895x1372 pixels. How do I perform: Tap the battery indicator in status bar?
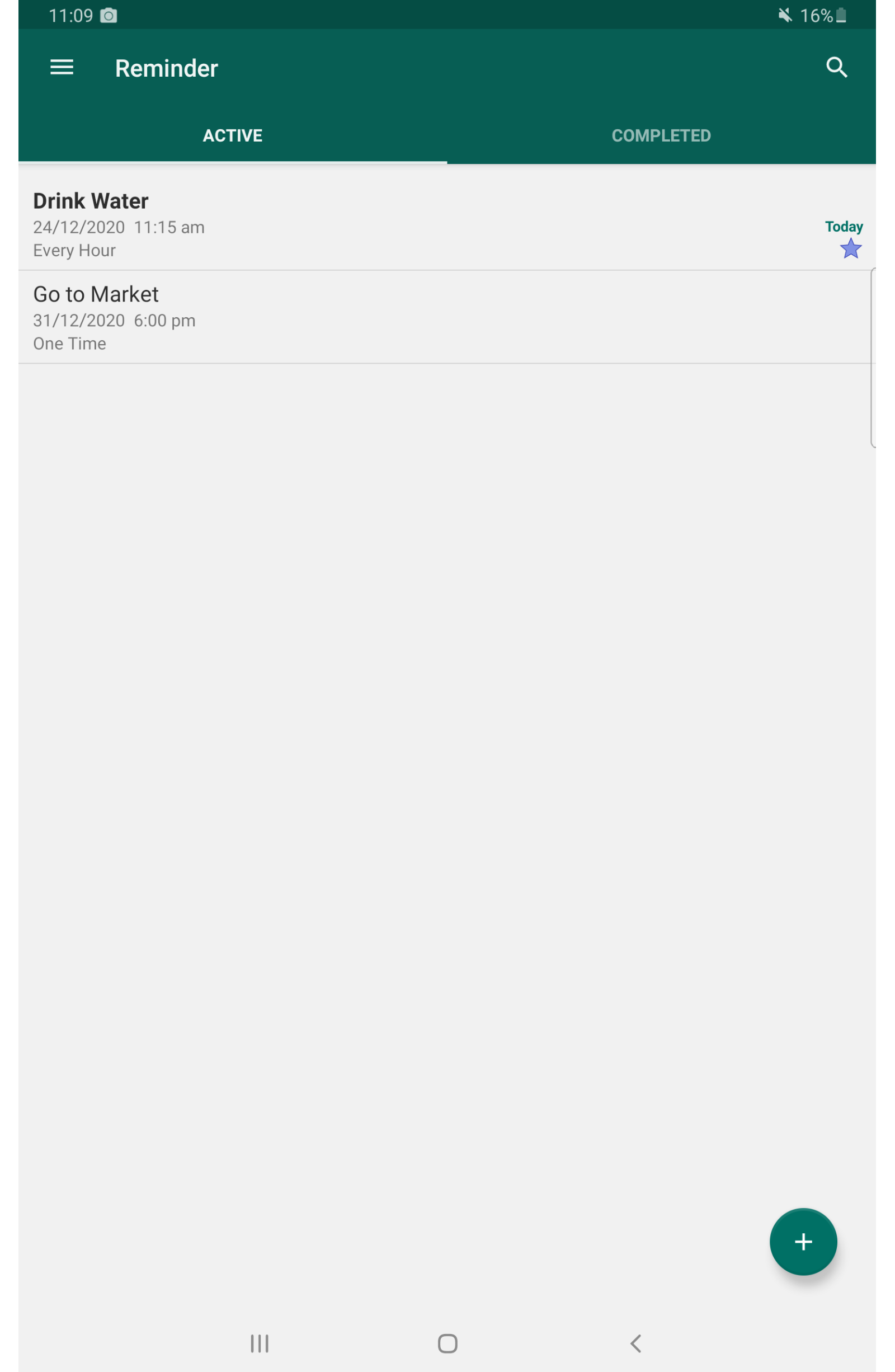(841, 15)
